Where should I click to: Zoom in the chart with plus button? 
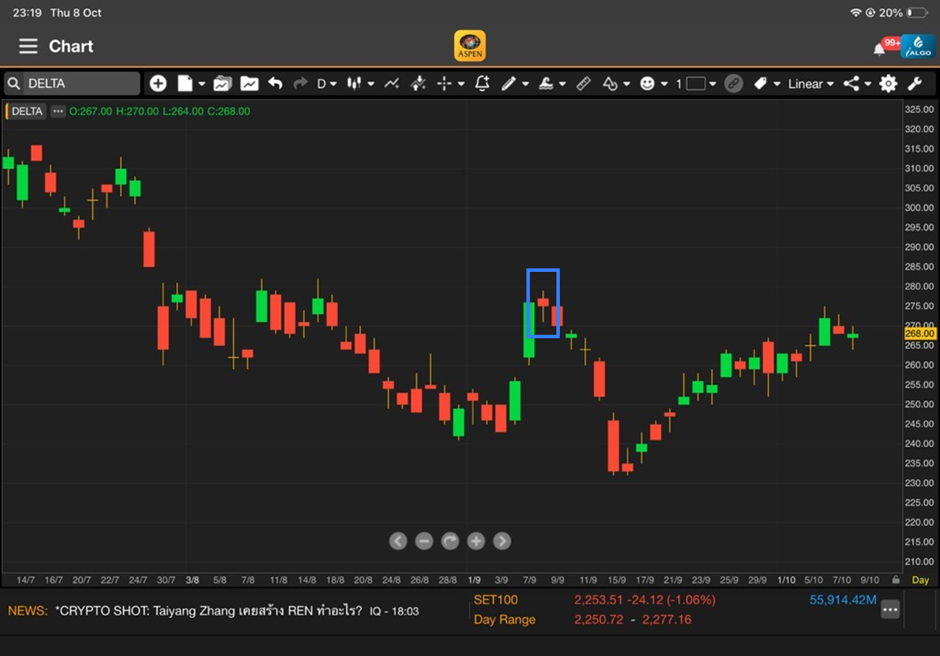[476, 541]
